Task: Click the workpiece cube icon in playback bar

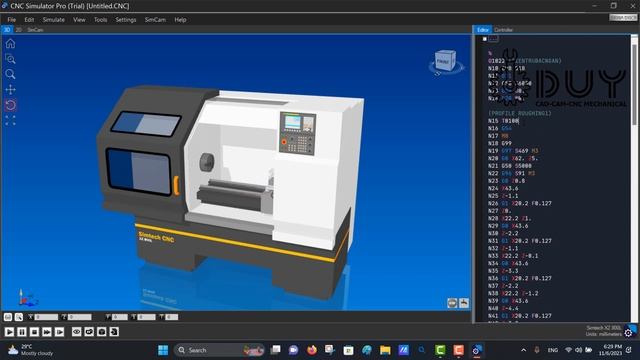Action: pos(102,332)
